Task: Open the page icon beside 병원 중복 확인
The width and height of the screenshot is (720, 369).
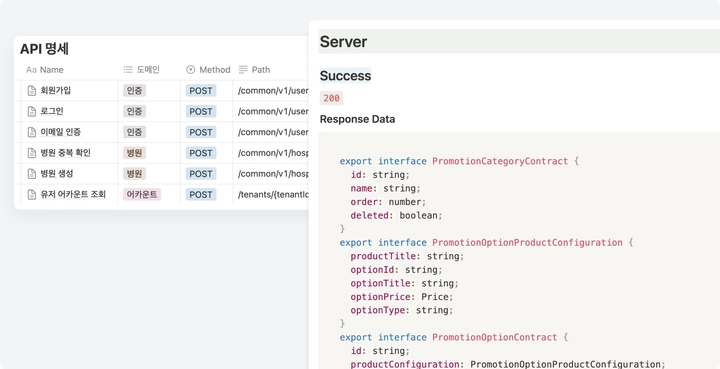Action: coord(32,153)
